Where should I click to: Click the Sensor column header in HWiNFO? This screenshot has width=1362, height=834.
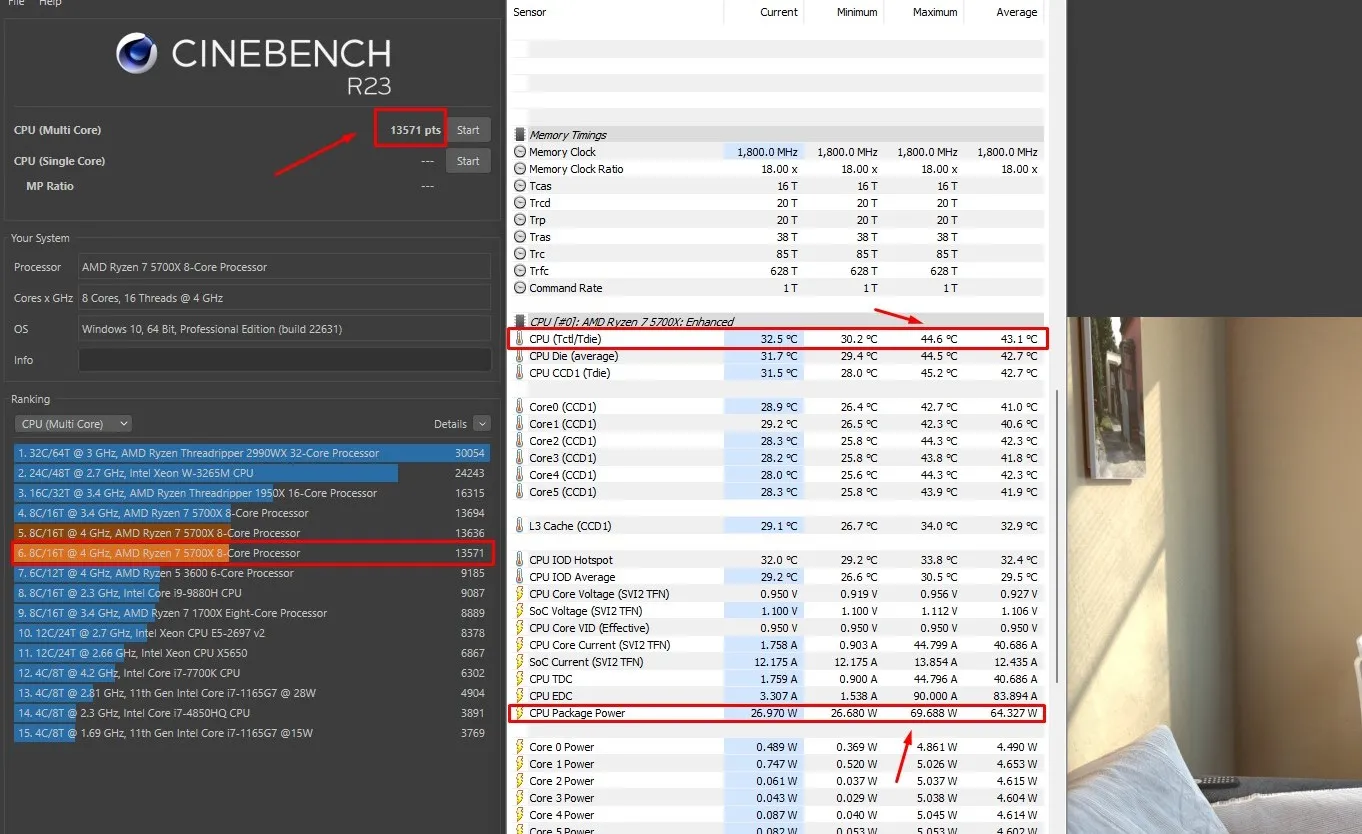[x=530, y=12]
